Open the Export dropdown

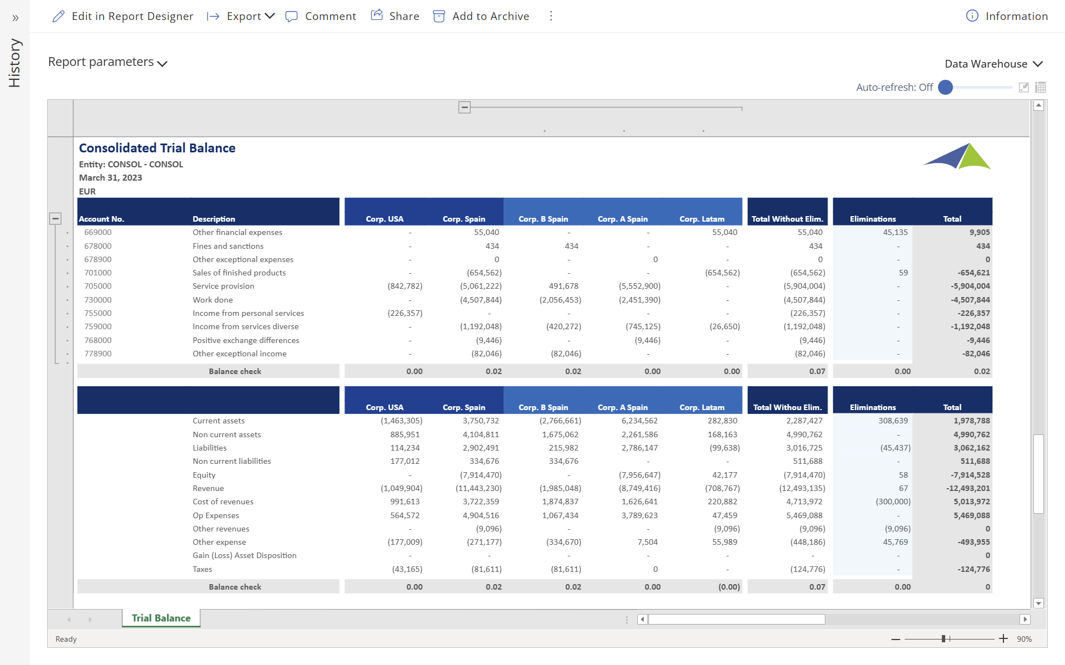tap(241, 16)
